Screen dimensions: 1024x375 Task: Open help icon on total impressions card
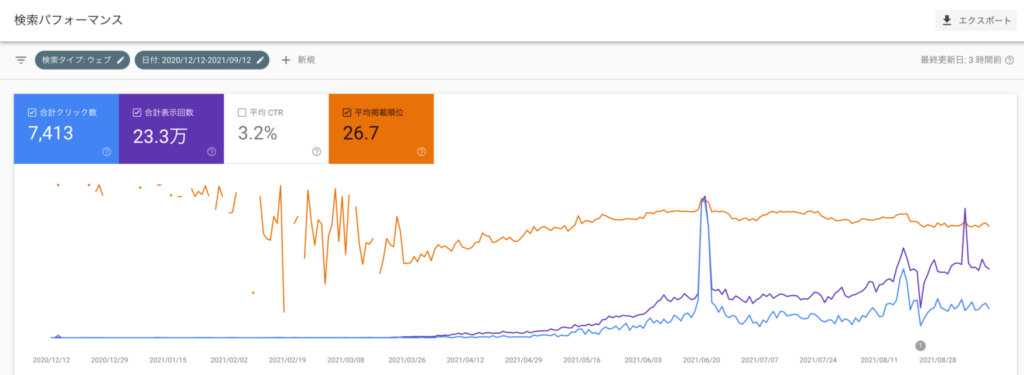[x=212, y=152]
